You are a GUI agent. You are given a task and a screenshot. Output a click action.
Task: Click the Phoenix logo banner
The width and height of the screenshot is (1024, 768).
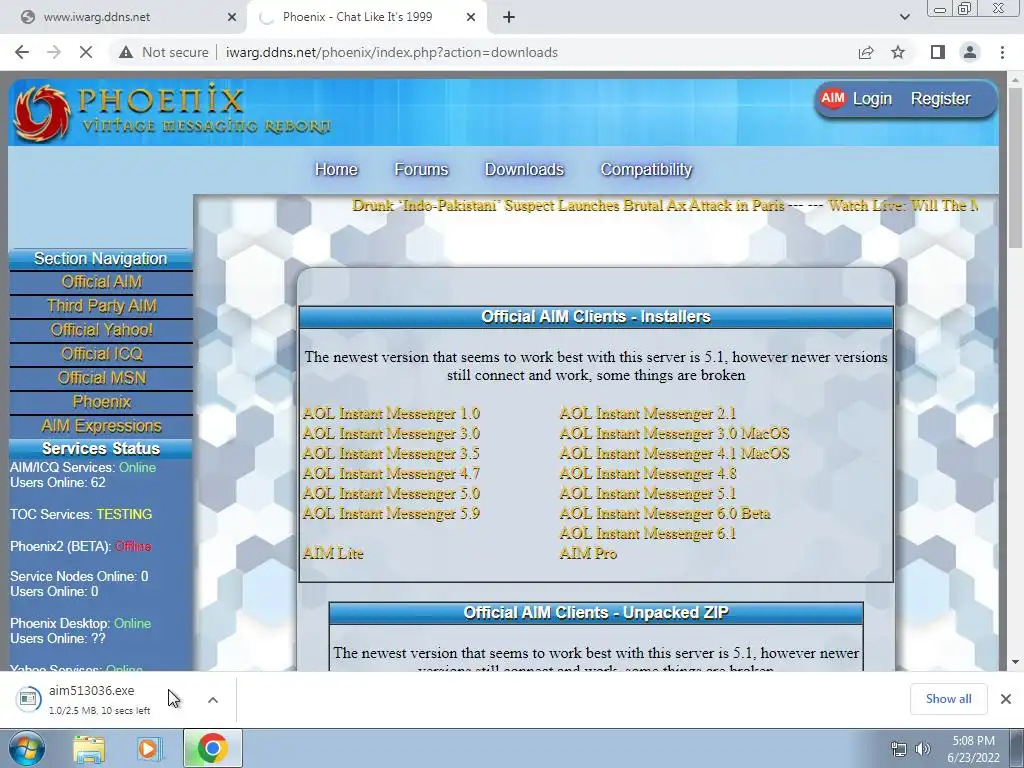[173, 112]
